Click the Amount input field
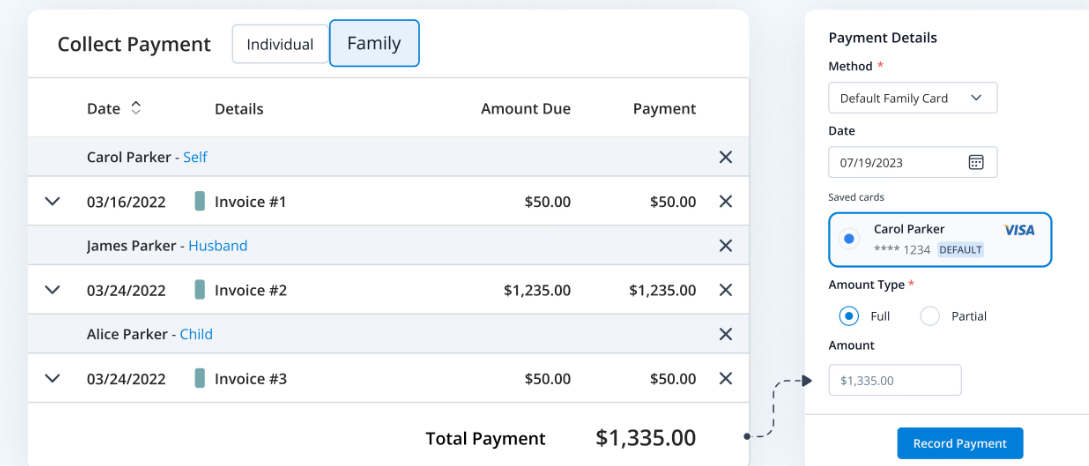The height and width of the screenshot is (466, 1089). [895, 380]
